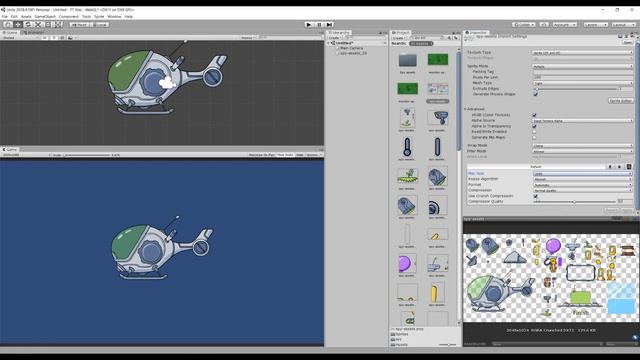Select the Game tab
Image resolution: width=640 pixels, height=360 pixels.
(10, 150)
